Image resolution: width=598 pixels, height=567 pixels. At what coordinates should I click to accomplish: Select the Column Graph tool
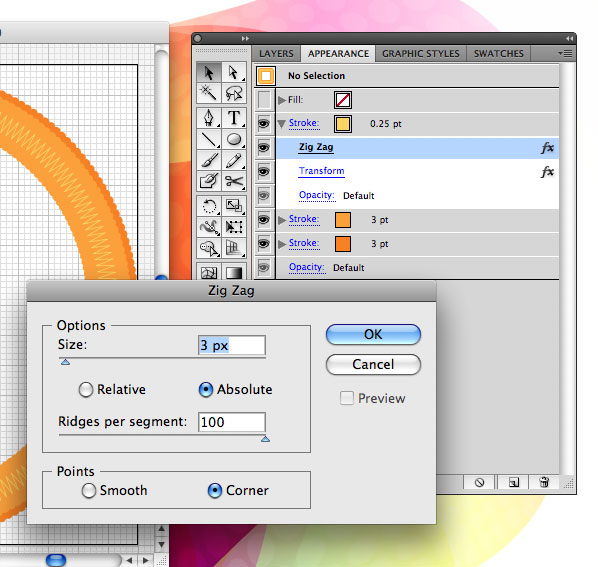click(233, 249)
